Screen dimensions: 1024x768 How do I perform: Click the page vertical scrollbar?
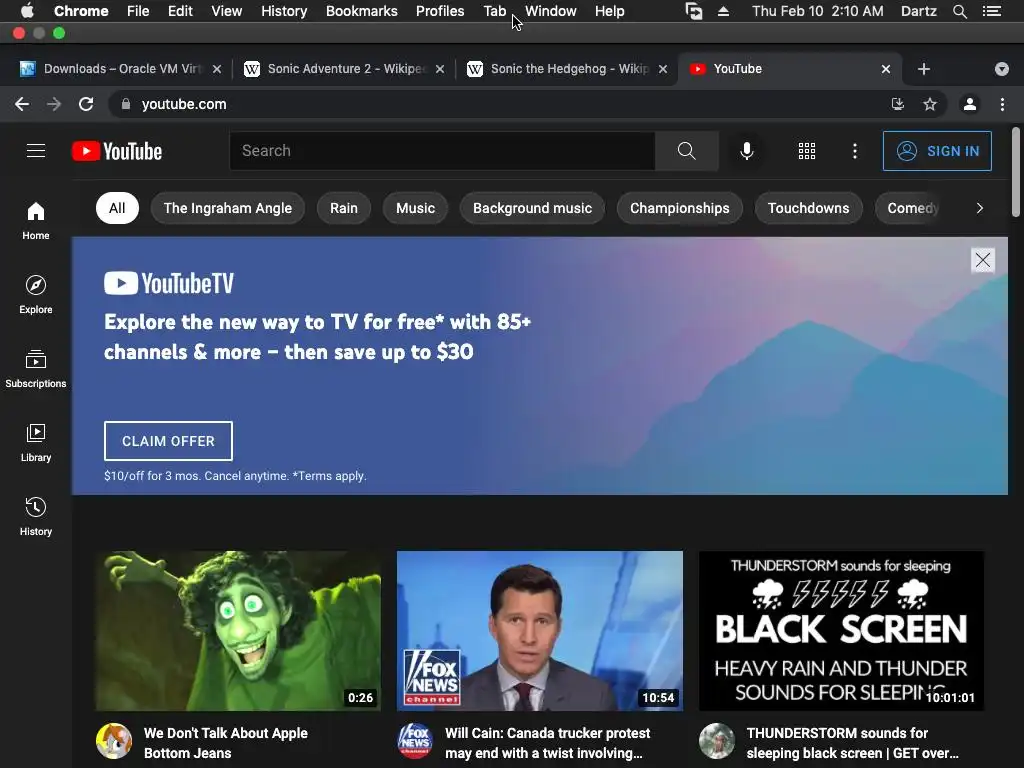(x=1016, y=172)
